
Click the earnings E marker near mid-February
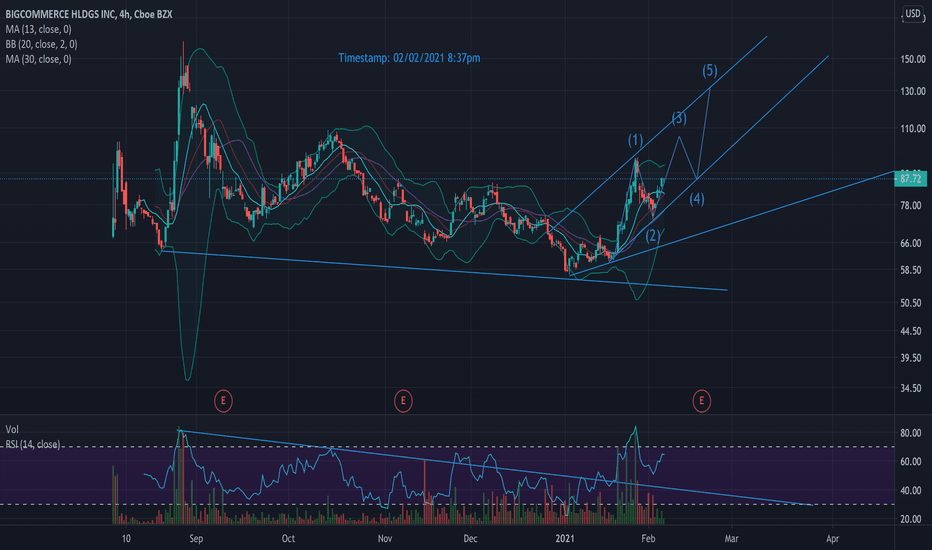point(701,401)
